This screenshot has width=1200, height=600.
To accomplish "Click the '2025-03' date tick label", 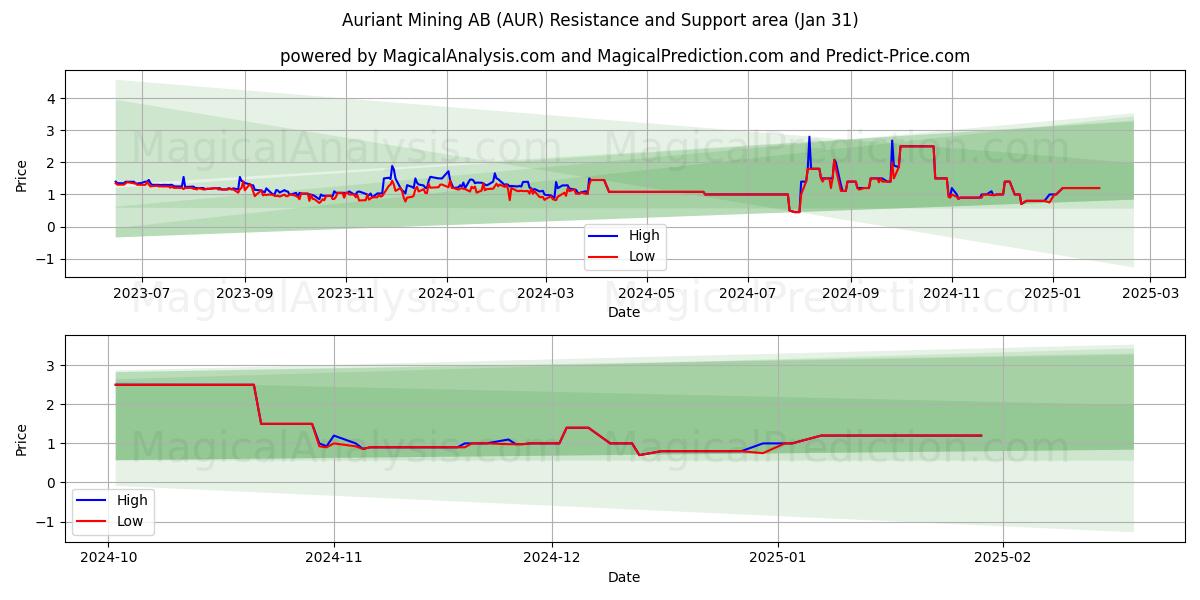I will click(x=1150, y=293).
